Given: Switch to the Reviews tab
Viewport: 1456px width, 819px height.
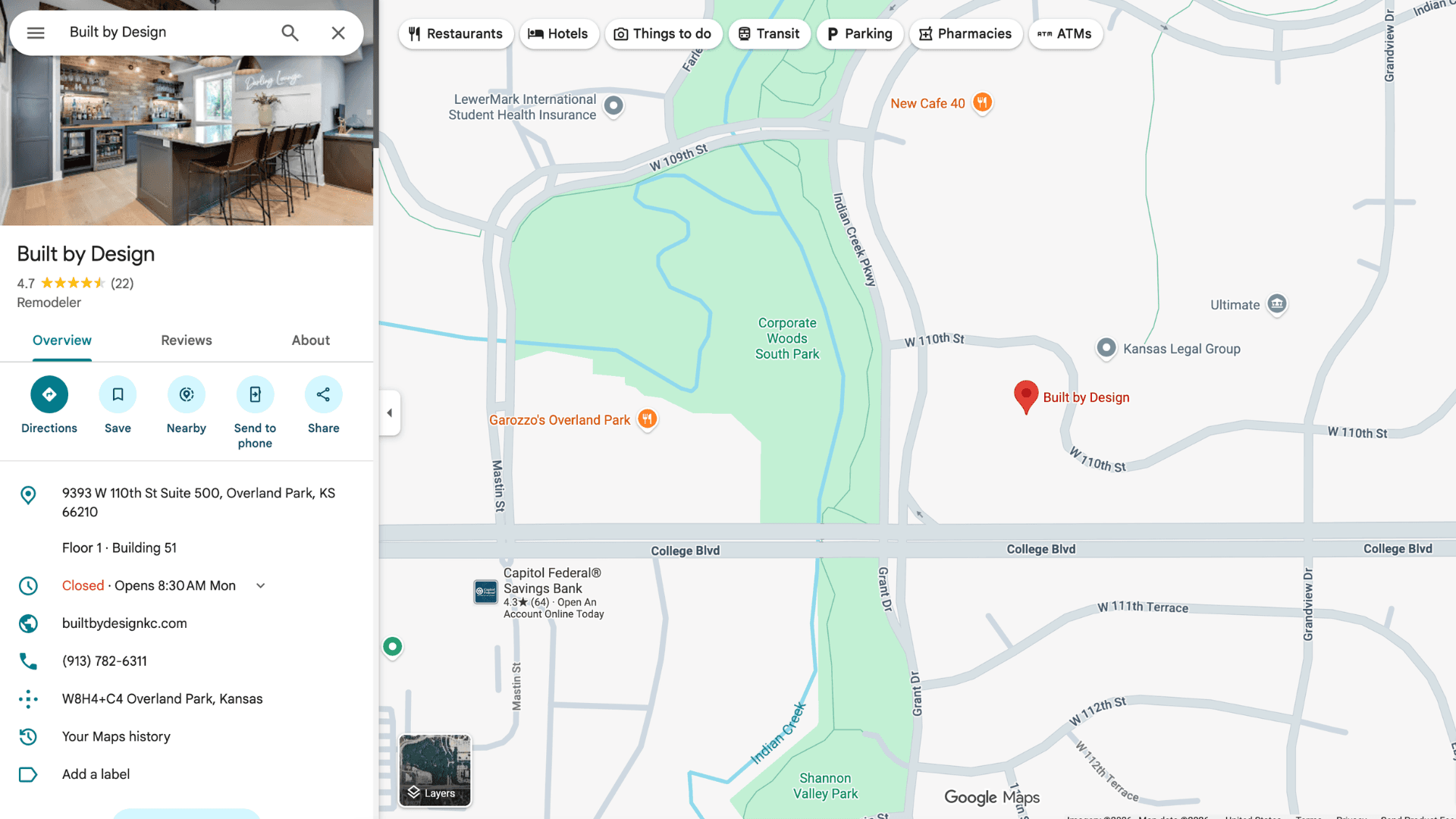Looking at the screenshot, I should (187, 340).
